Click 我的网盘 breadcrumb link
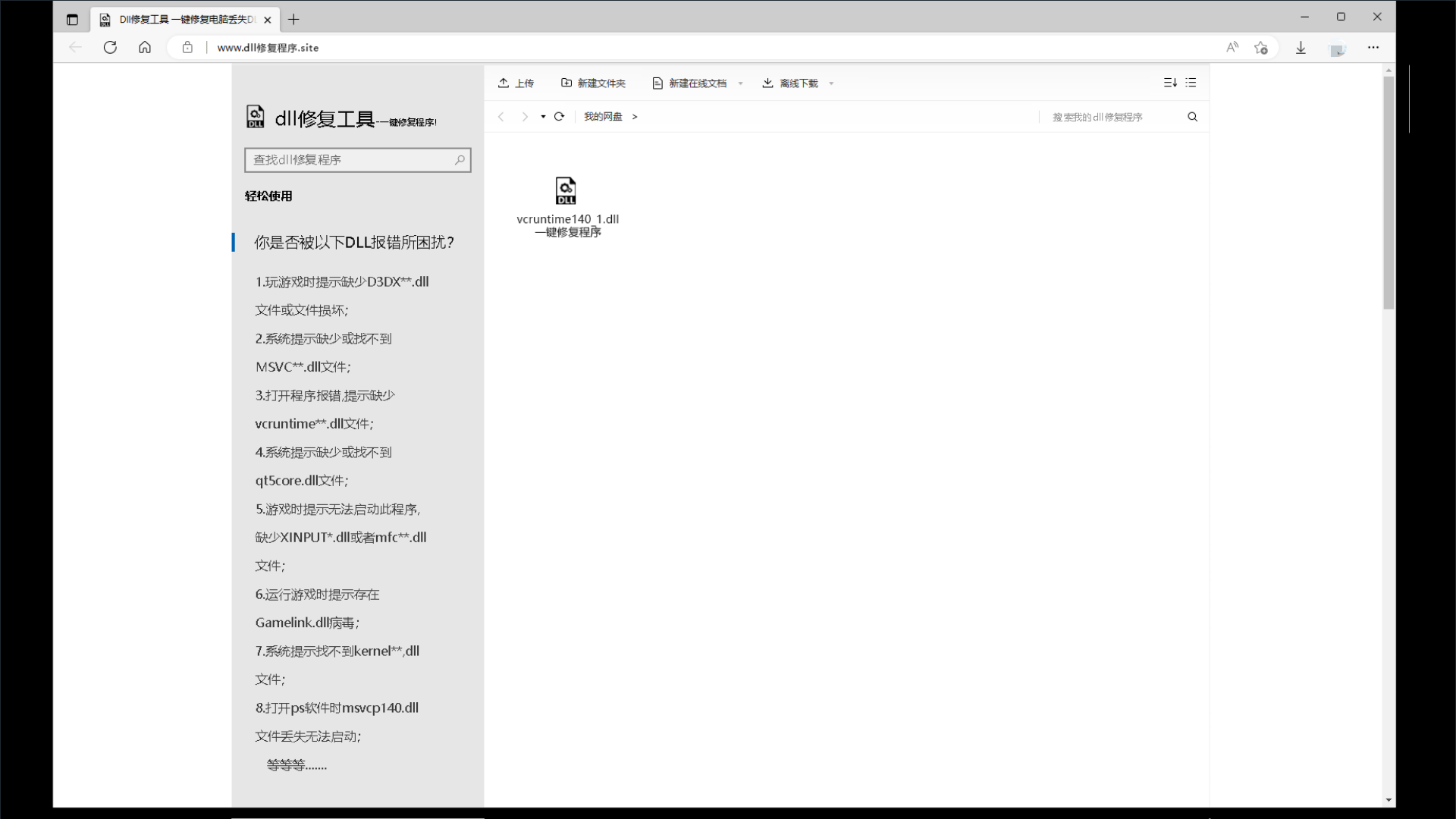Viewport: 1456px width, 819px height. coord(602,116)
